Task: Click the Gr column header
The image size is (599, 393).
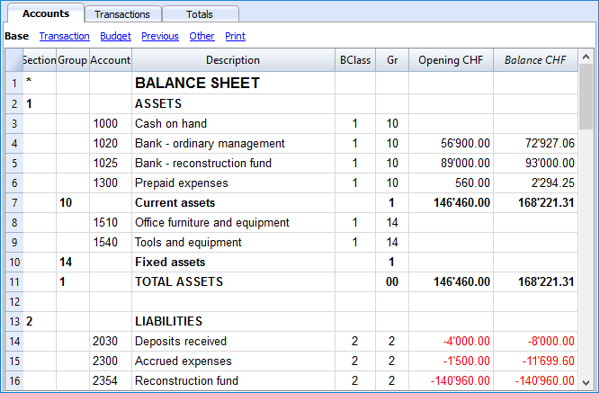Action: click(392, 60)
